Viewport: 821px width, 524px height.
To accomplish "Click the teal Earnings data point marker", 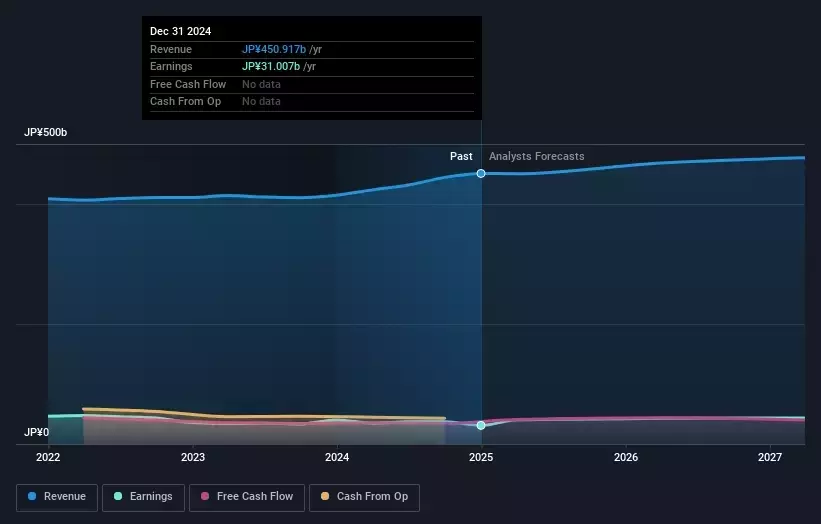I will (481, 425).
